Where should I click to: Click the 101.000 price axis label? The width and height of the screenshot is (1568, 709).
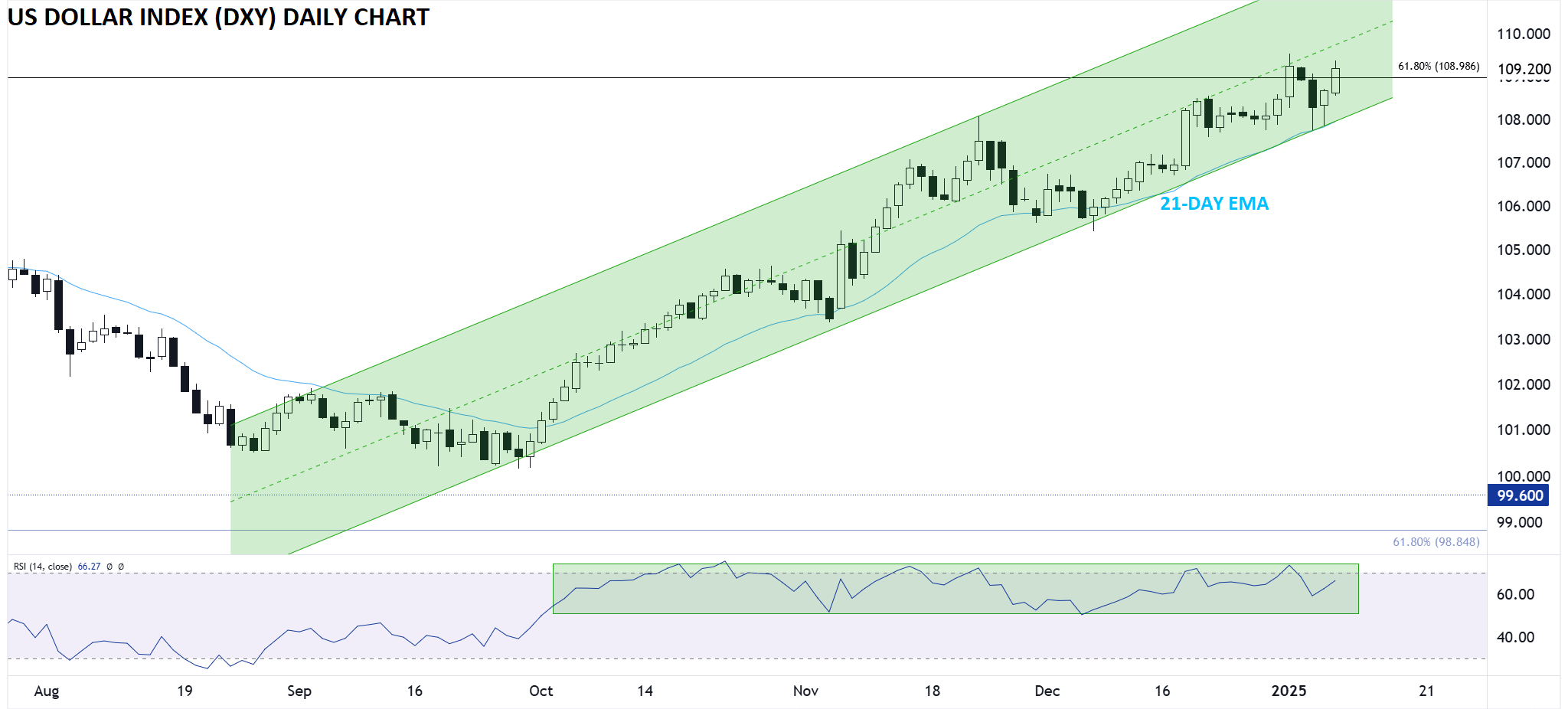(1524, 430)
